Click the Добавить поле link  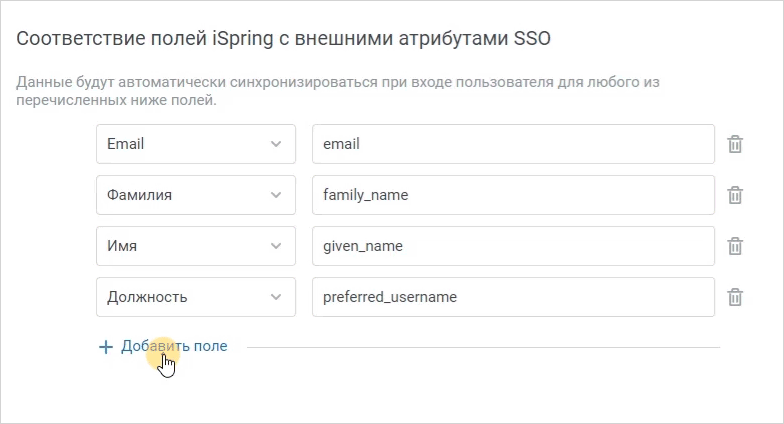pyautogui.click(x=174, y=346)
